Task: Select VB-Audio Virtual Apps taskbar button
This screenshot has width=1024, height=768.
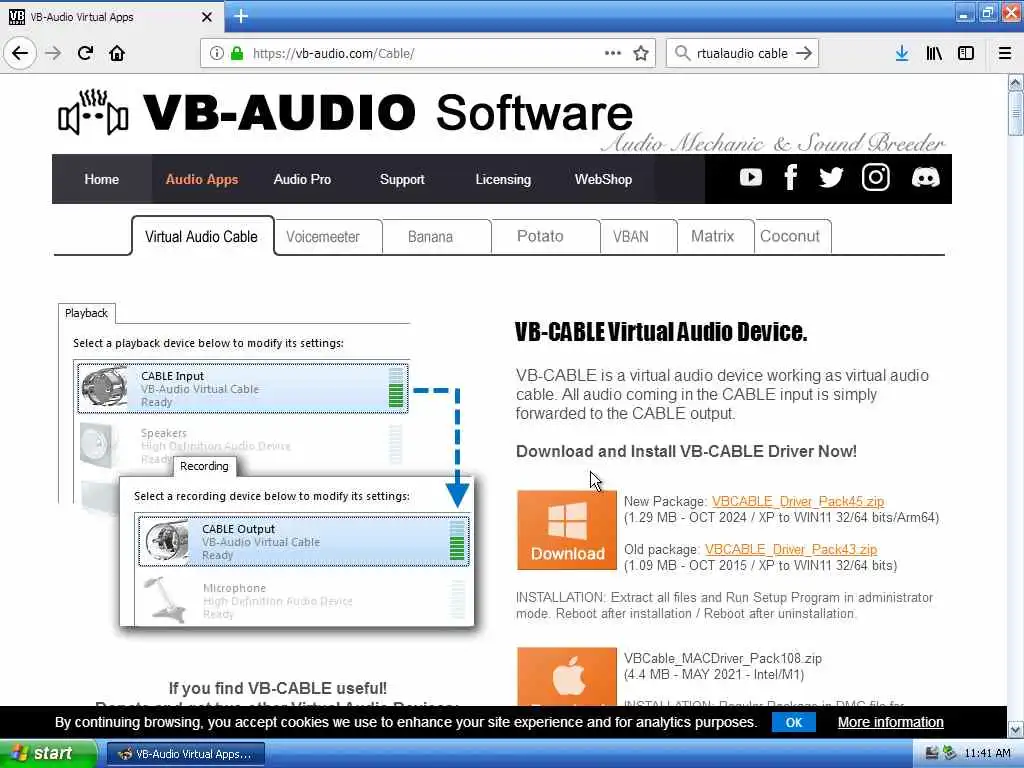Action: click(185, 754)
